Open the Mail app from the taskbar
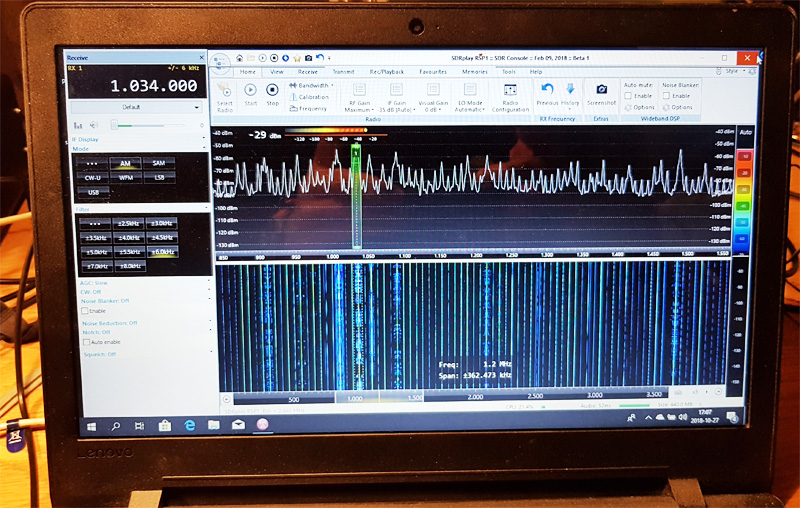 pos(238,424)
